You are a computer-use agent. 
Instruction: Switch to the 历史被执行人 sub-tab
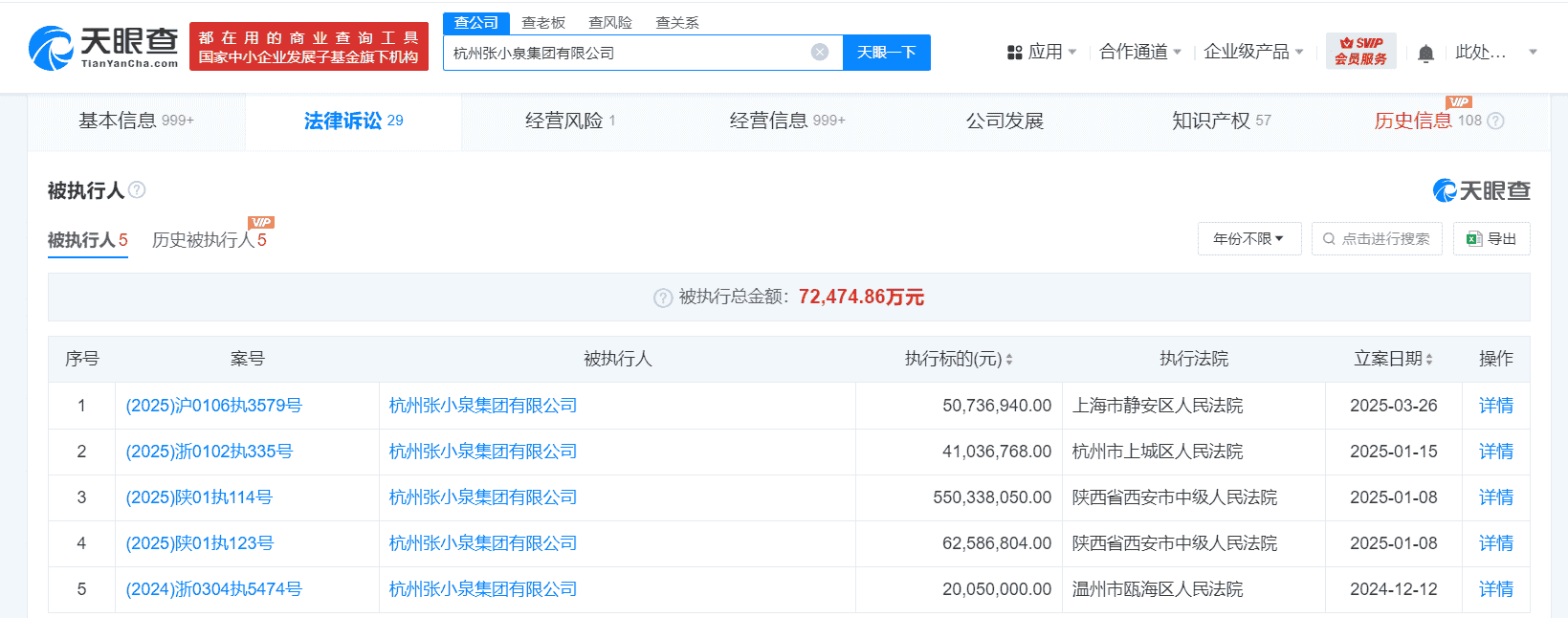[209, 239]
